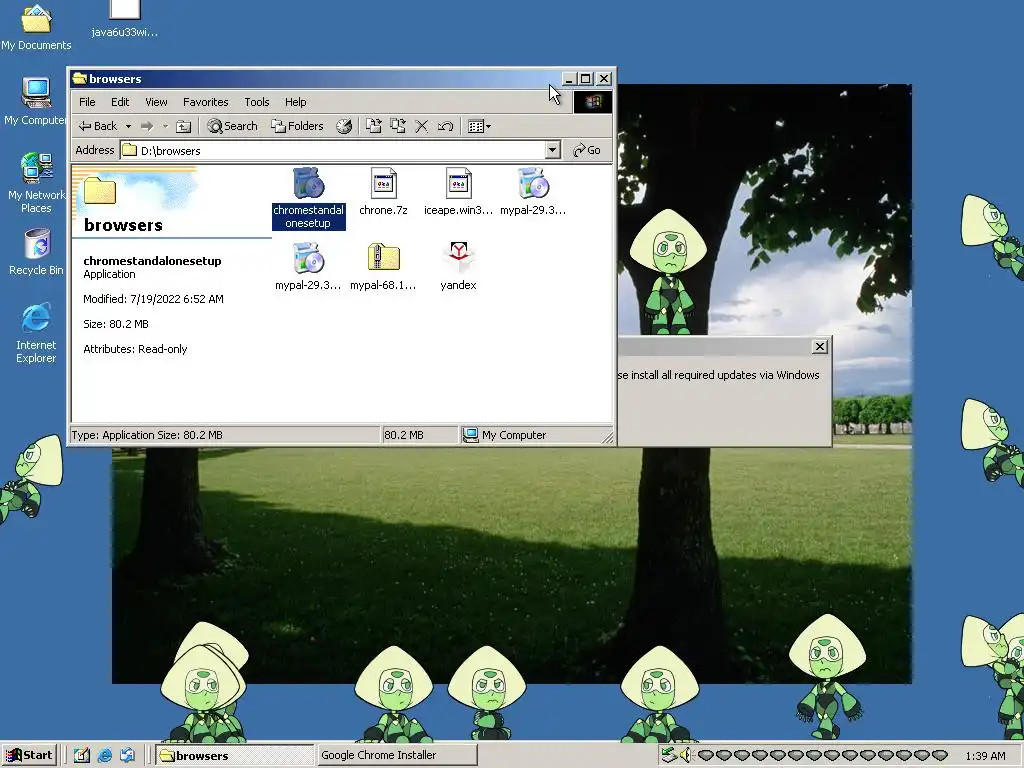The height and width of the screenshot is (768, 1024).
Task: Launch Outlook Express from quick launch
Action: [127, 756]
